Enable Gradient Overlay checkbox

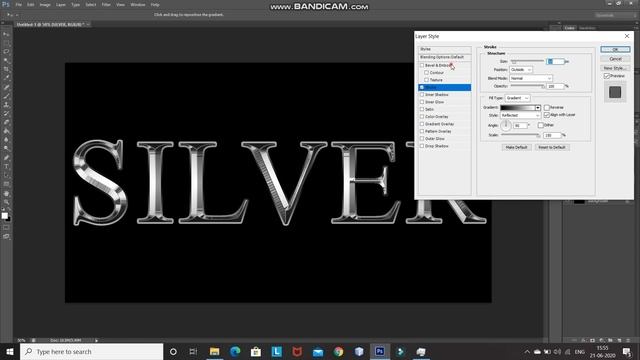point(422,124)
